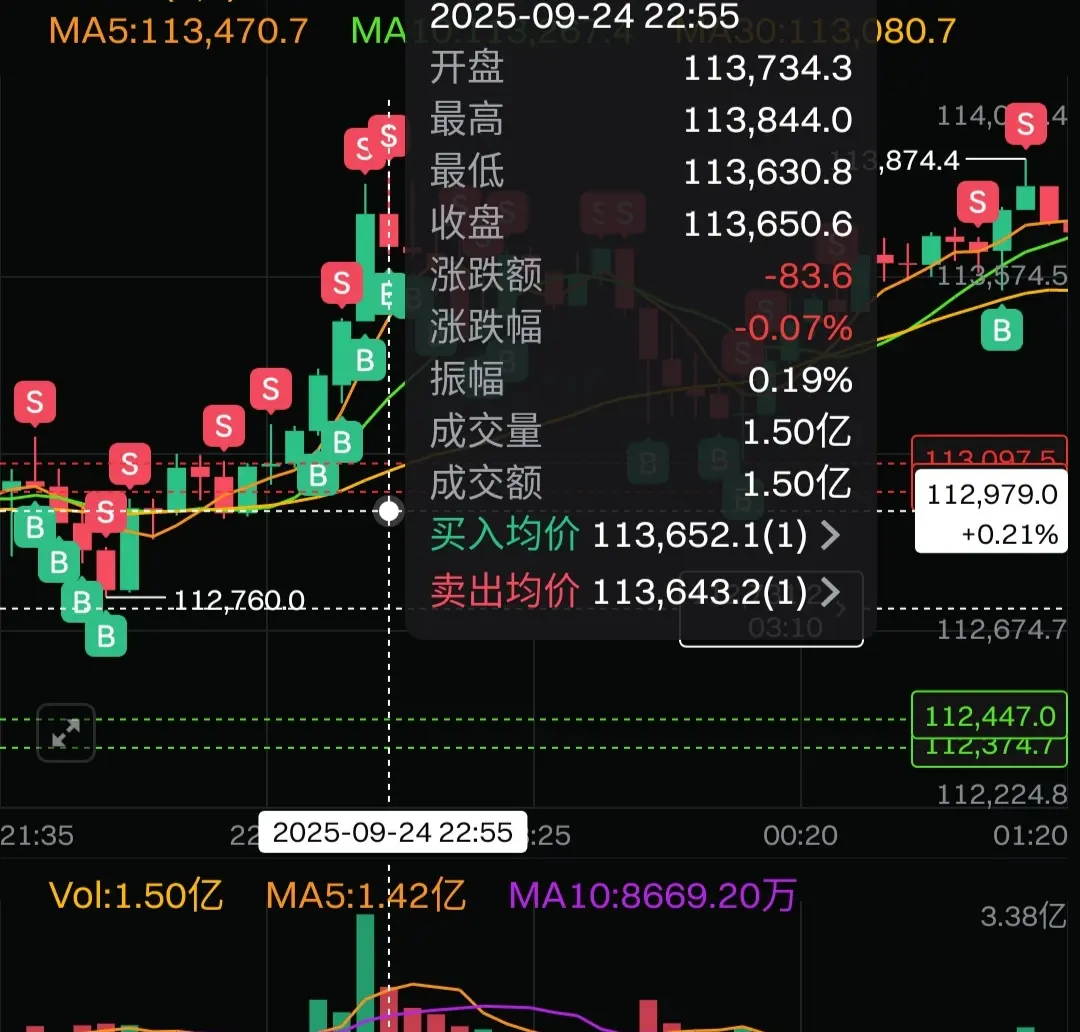
Task: Tap the purple MA10:8669.20万 label
Action: [x=652, y=896]
